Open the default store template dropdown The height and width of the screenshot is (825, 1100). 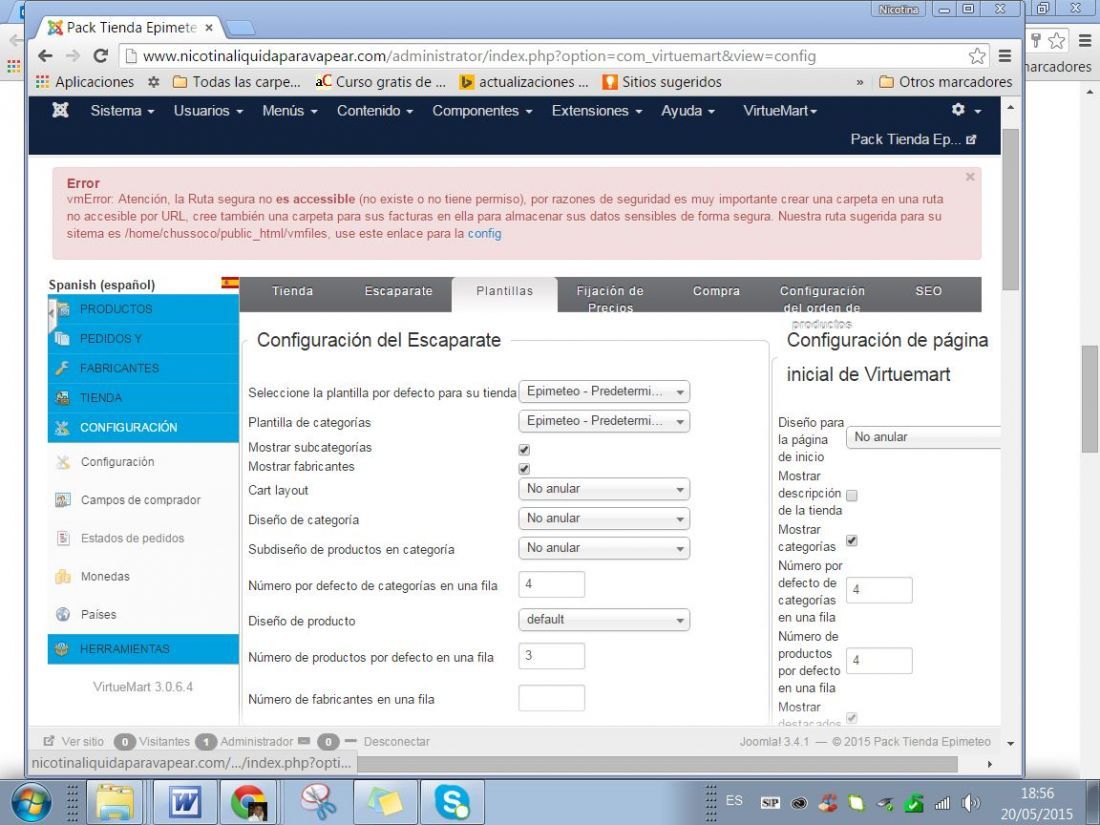[604, 391]
